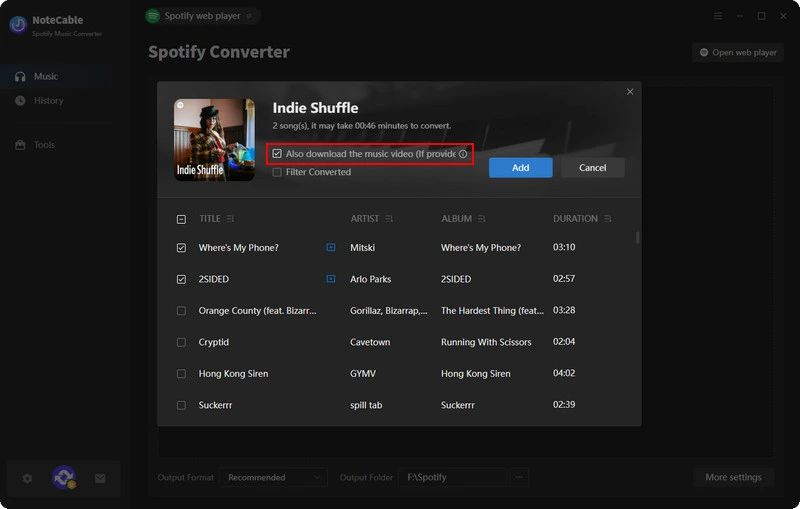The width and height of the screenshot is (800, 509).
Task: Check the Suckerrr song checkbox
Action: point(181,405)
